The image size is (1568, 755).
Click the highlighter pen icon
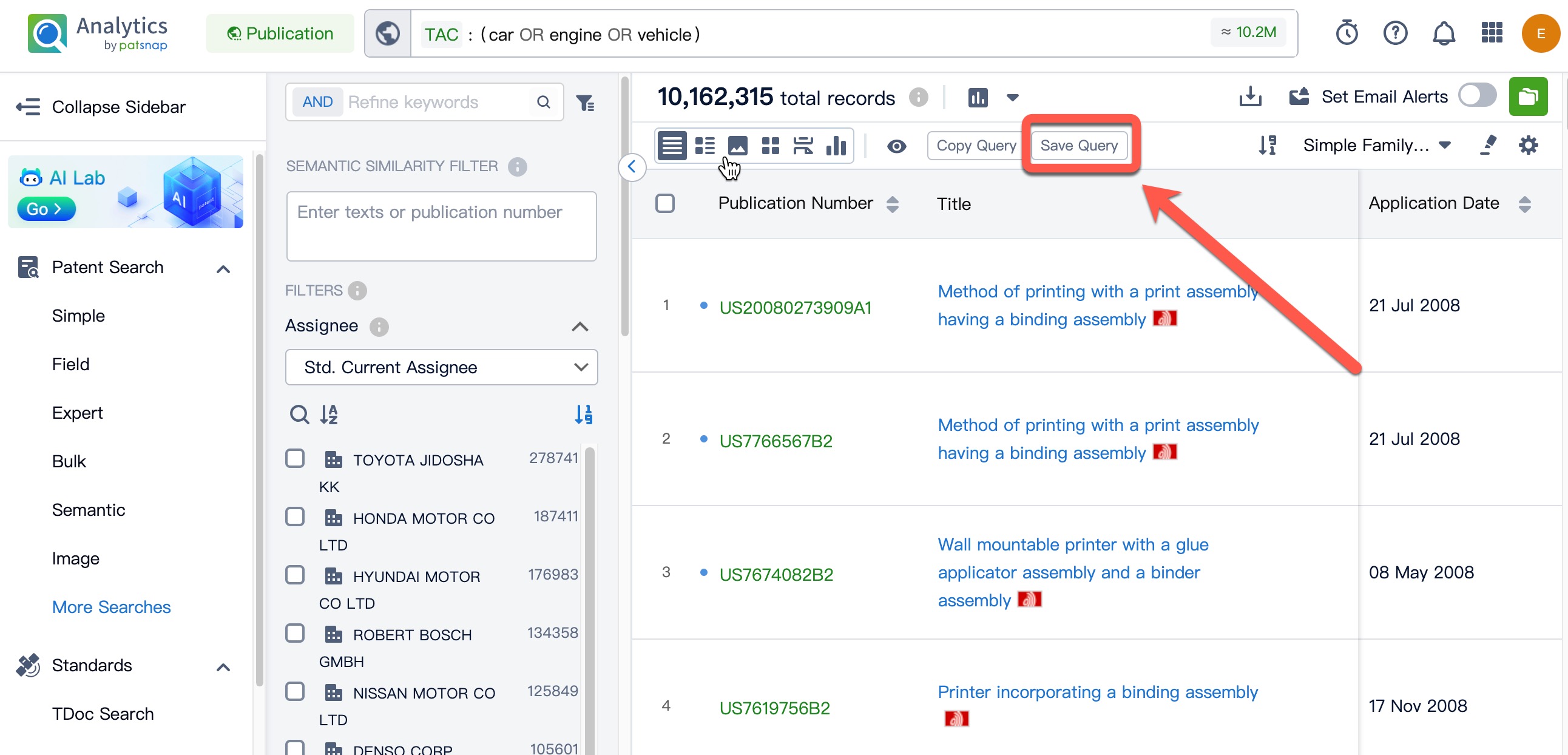[x=1489, y=146]
